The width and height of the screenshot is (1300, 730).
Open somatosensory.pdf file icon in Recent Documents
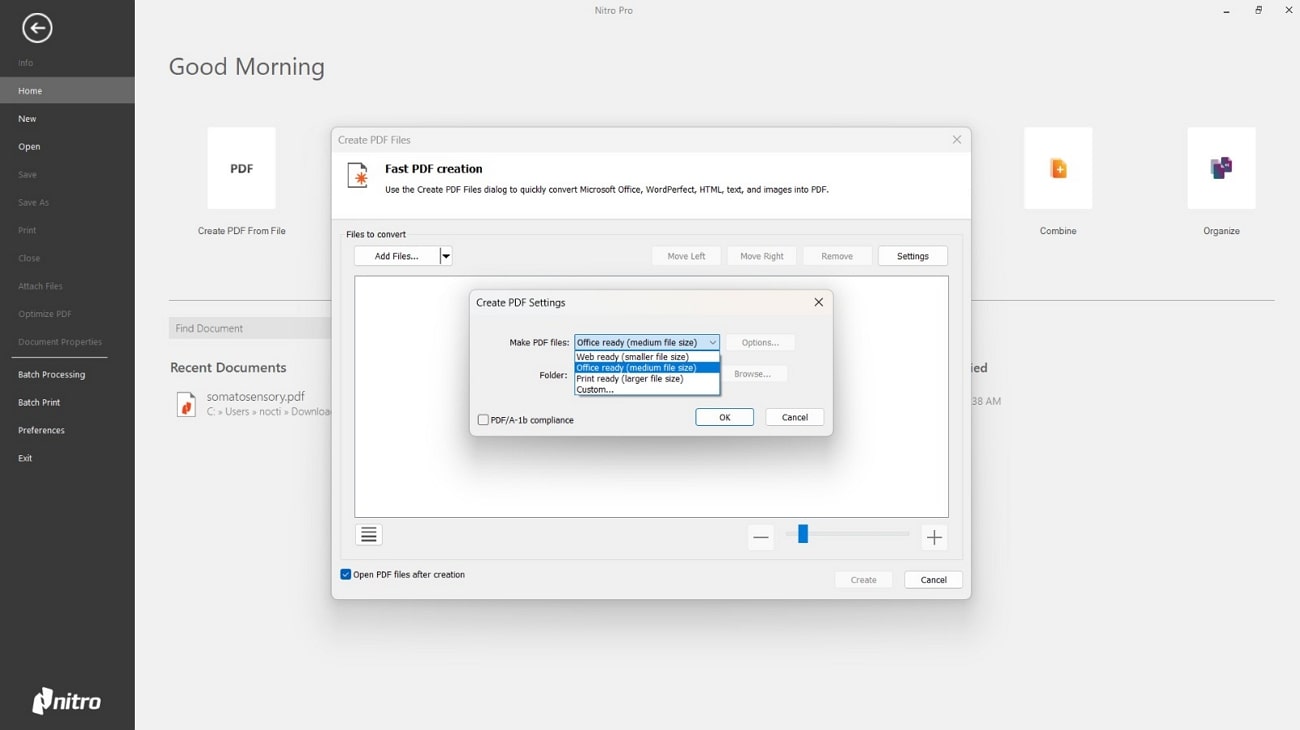point(186,404)
